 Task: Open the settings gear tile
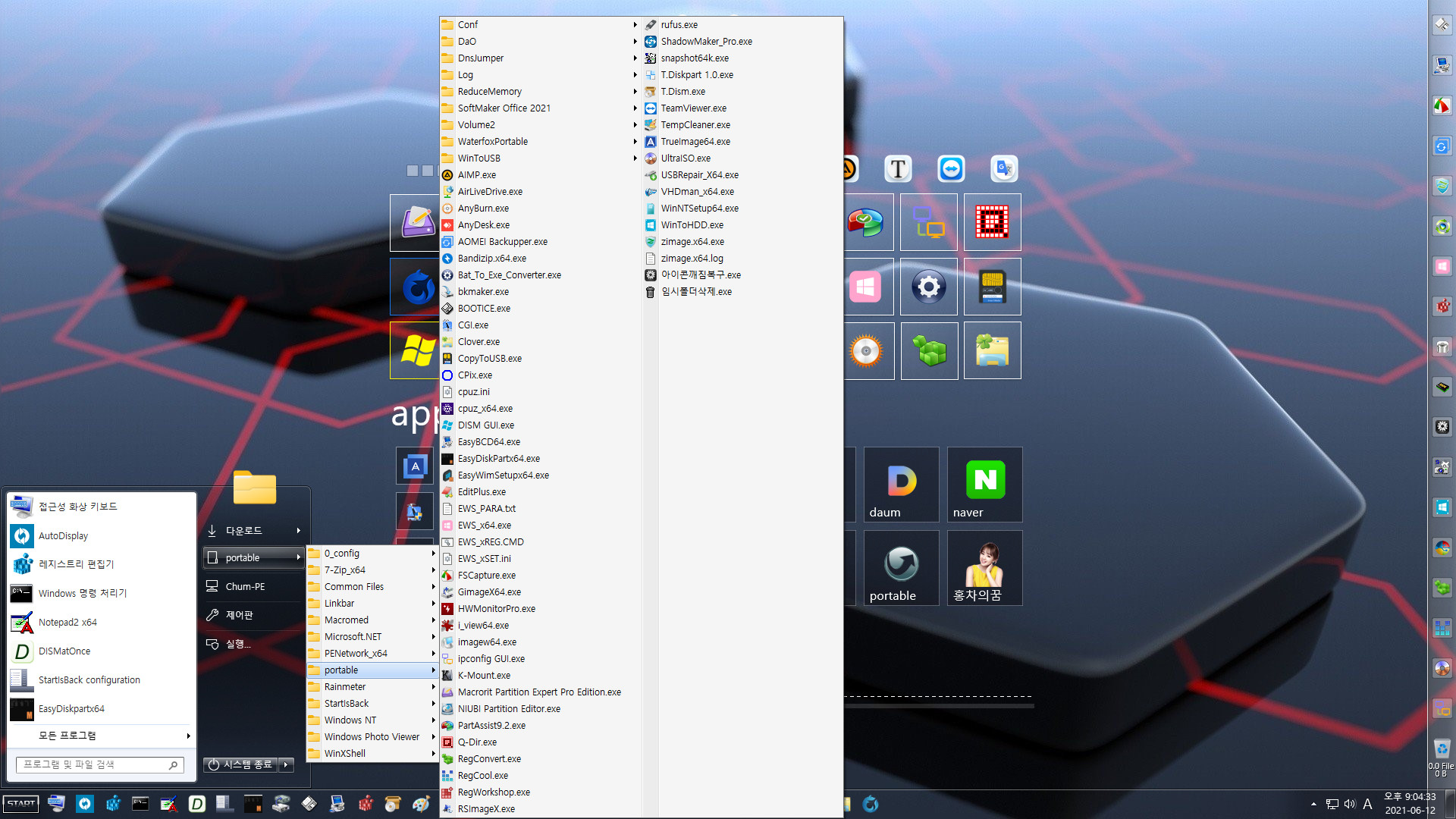928,287
